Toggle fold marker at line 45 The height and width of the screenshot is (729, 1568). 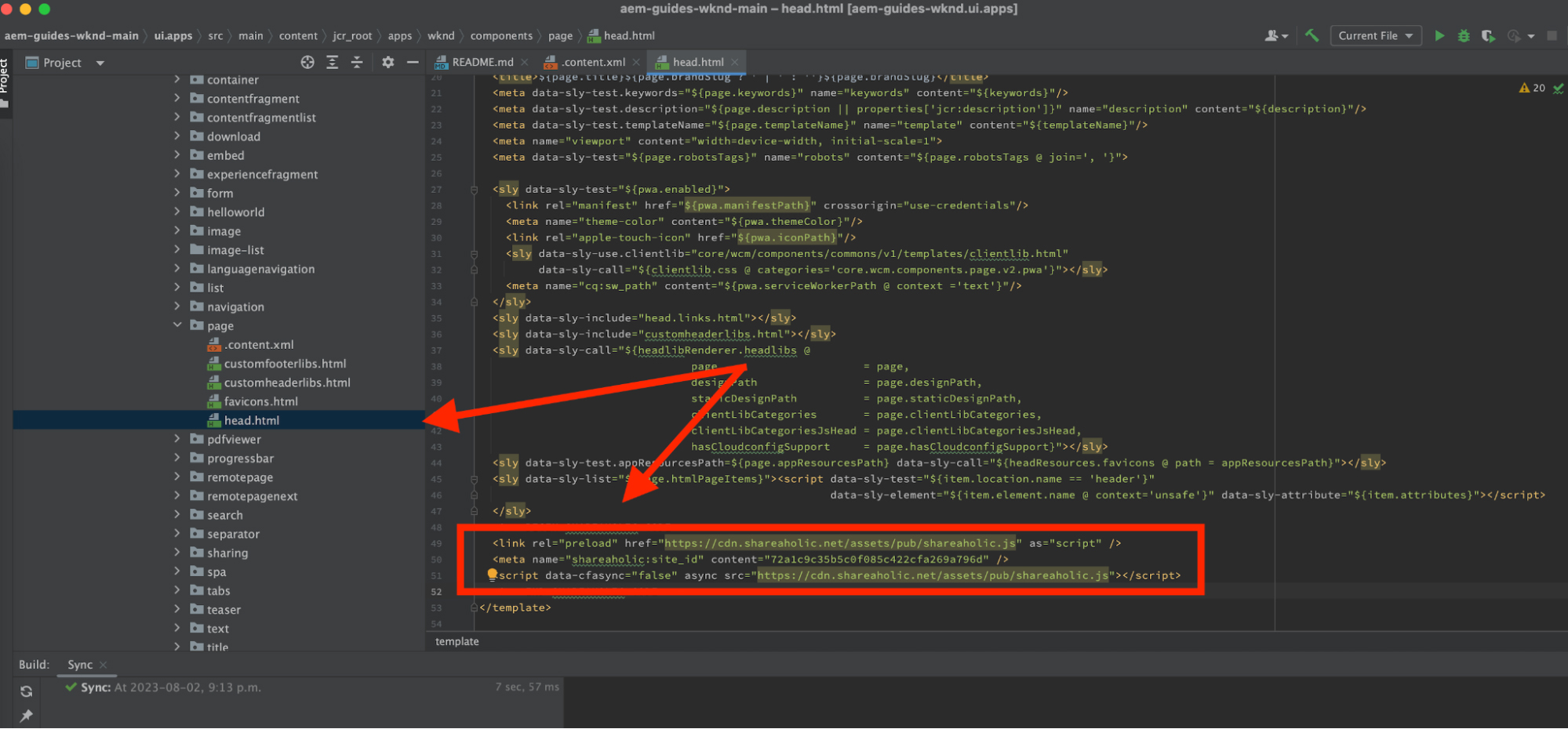click(474, 479)
